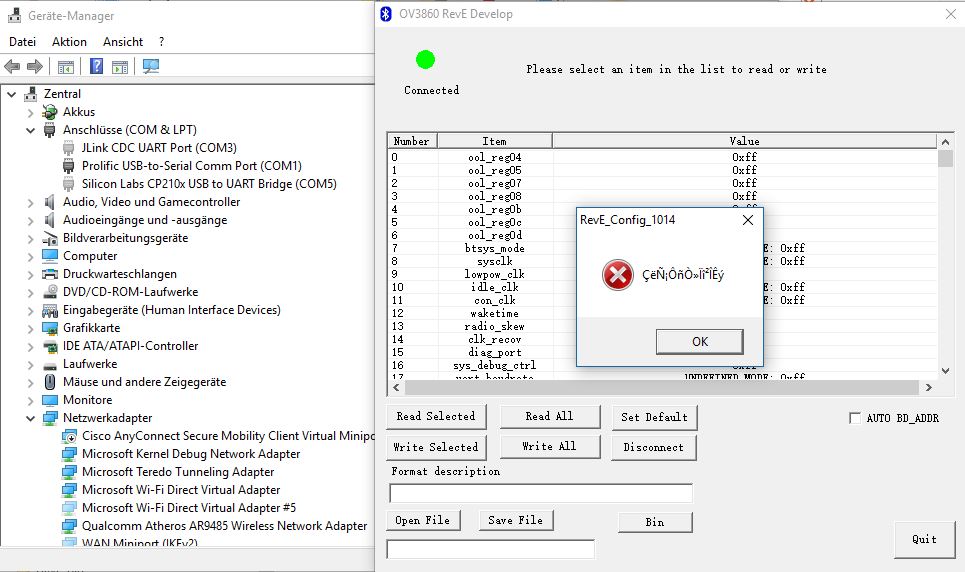The image size is (965, 572).
Task: Open the Aktion menu
Action: pyautogui.click(x=69, y=42)
